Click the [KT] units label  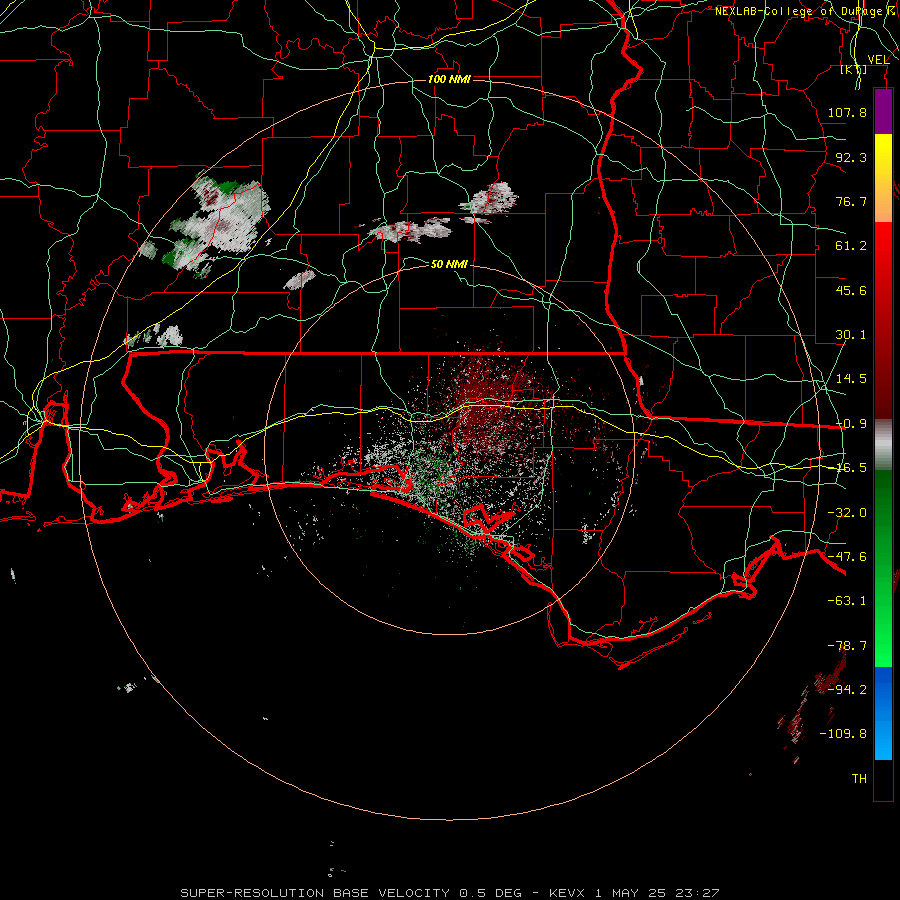click(853, 70)
